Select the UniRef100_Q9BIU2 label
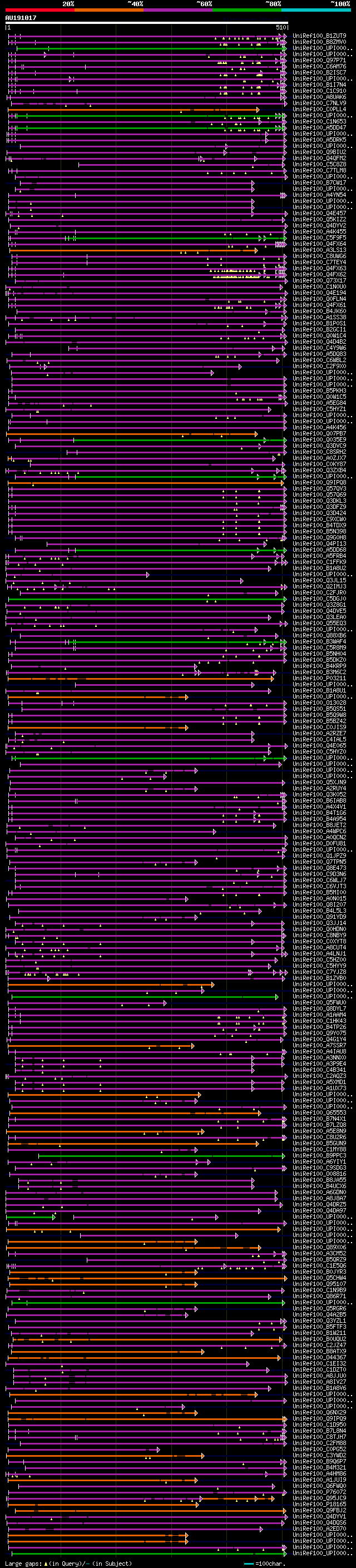 (319, 152)
